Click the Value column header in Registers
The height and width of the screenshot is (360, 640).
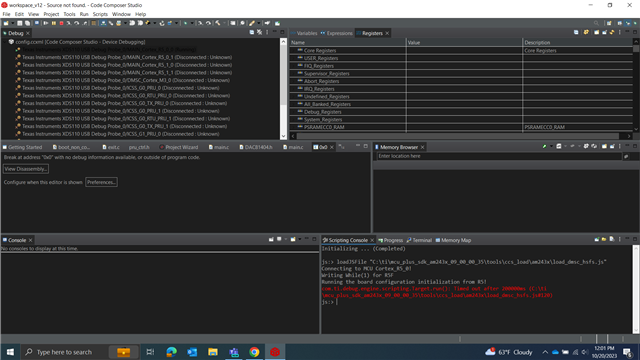[464, 42]
